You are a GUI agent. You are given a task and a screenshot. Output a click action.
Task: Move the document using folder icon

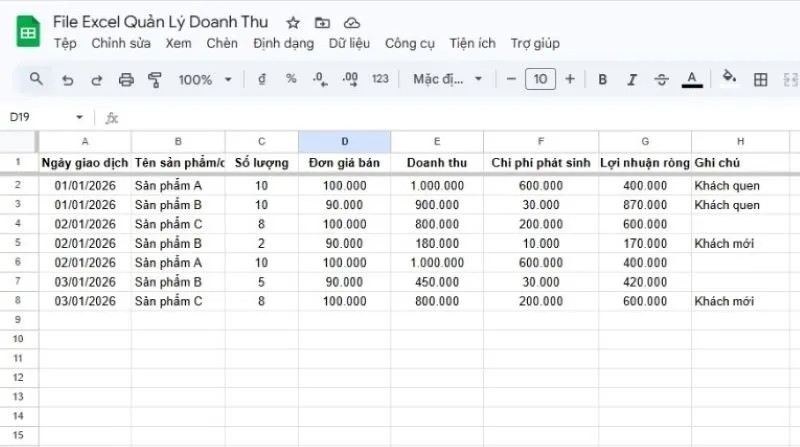322,22
